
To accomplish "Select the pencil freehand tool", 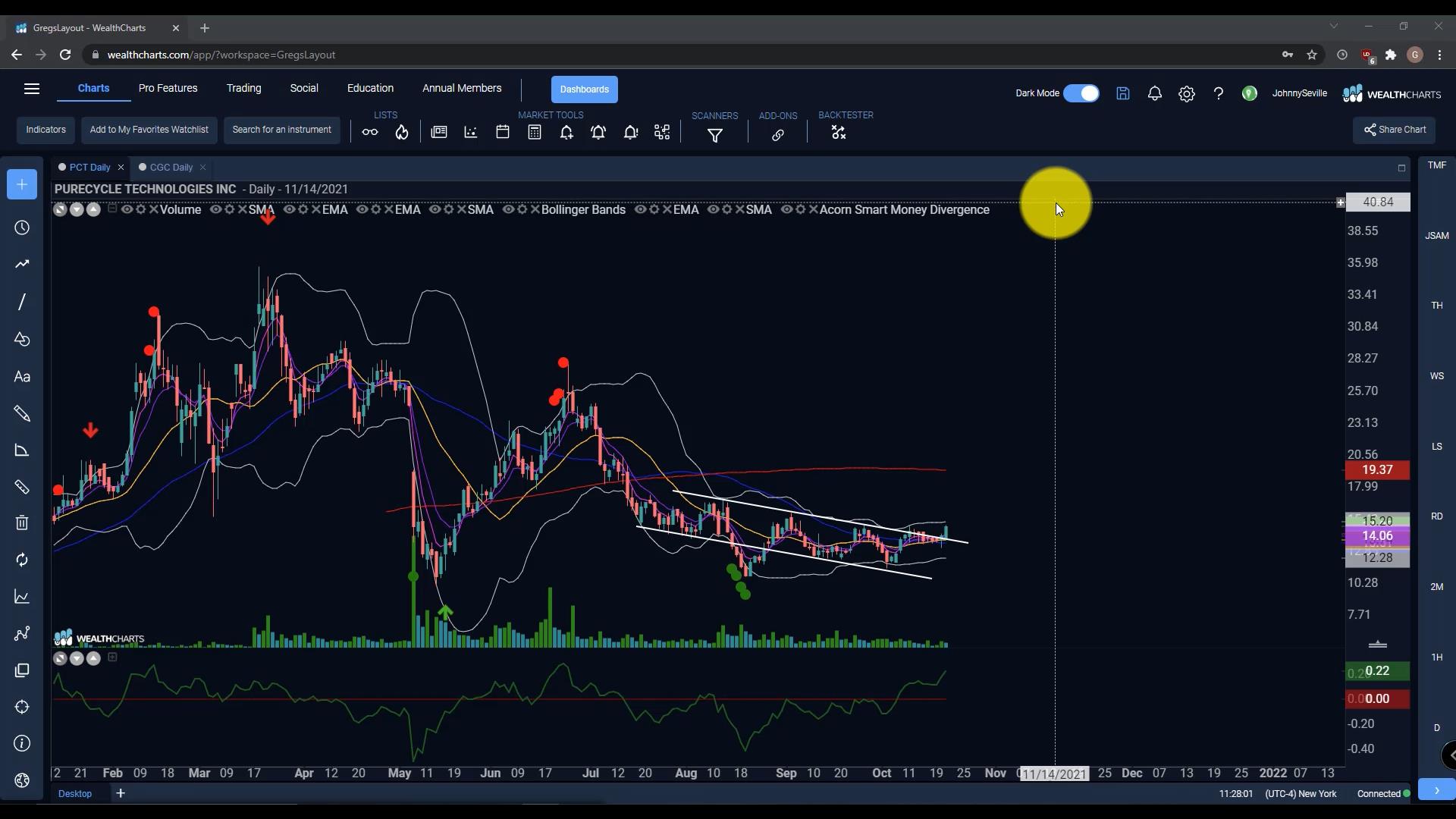I will click(22, 414).
